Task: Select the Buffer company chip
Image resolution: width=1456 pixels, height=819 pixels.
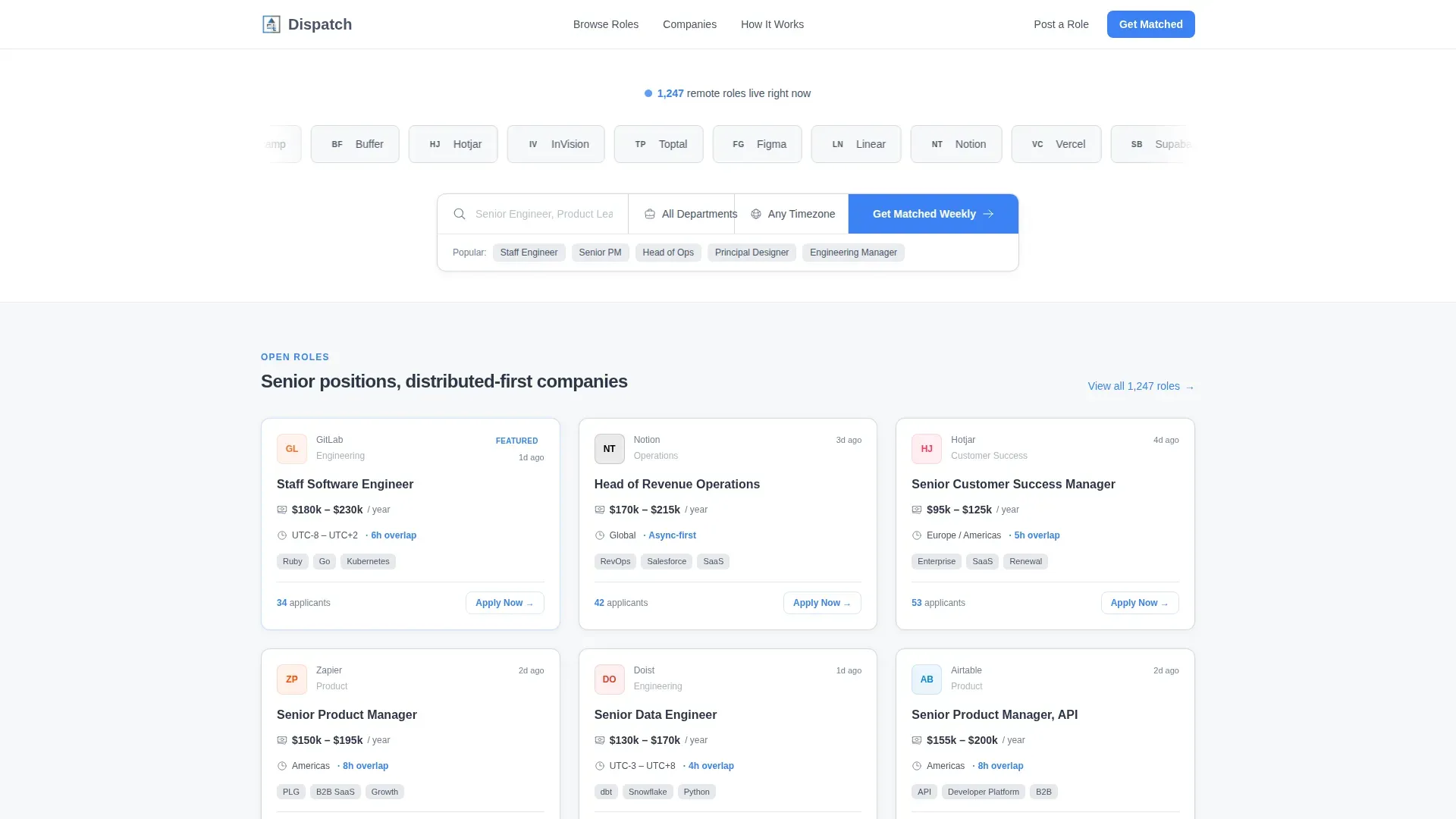Action: click(x=355, y=144)
